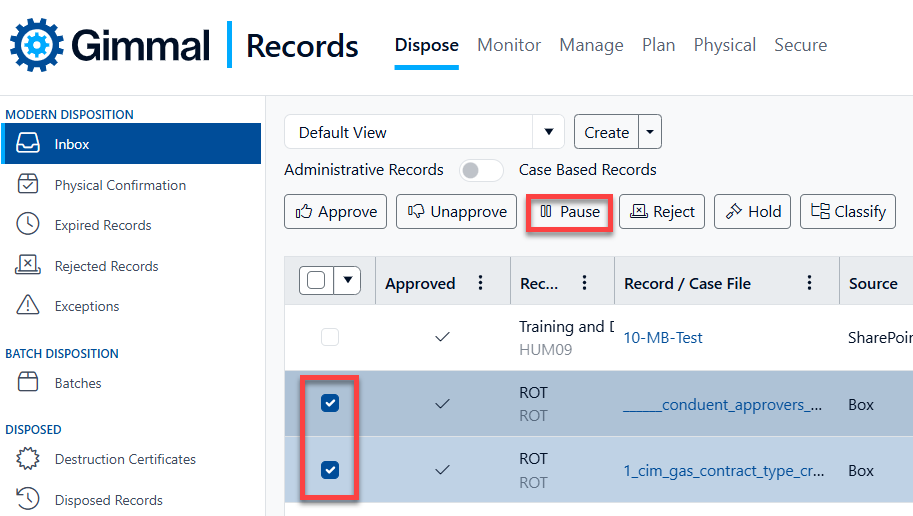This screenshot has height=516, width=913.
Task: Switch to the Physical tab
Action: [x=724, y=45]
